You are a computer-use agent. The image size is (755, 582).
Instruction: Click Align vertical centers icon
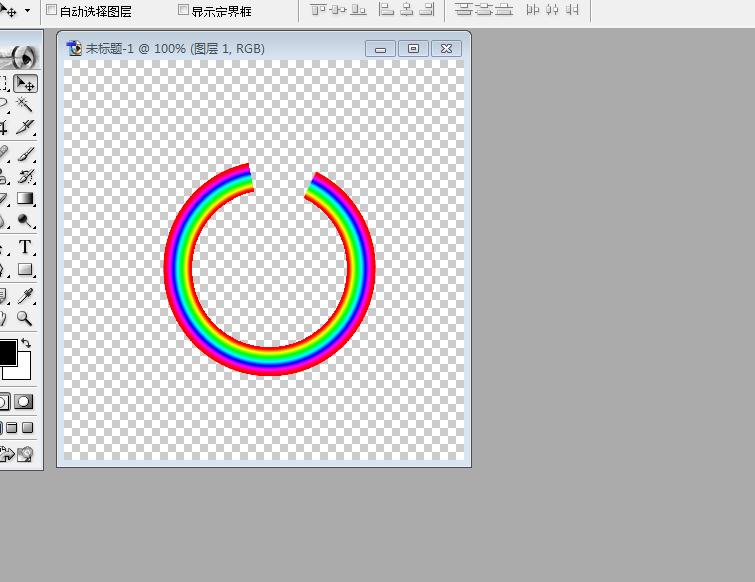[x=338, y=10]
